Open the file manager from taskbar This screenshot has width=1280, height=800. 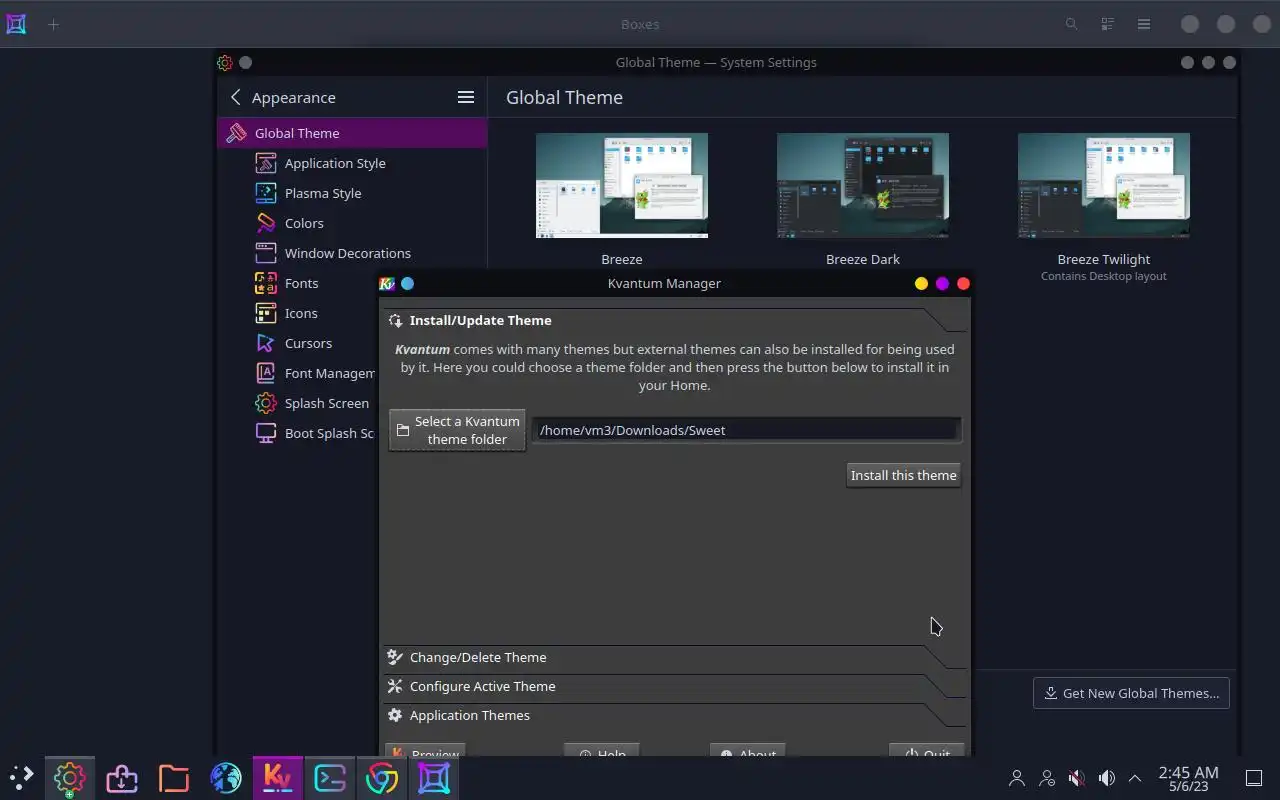click(x=173, y=777)
